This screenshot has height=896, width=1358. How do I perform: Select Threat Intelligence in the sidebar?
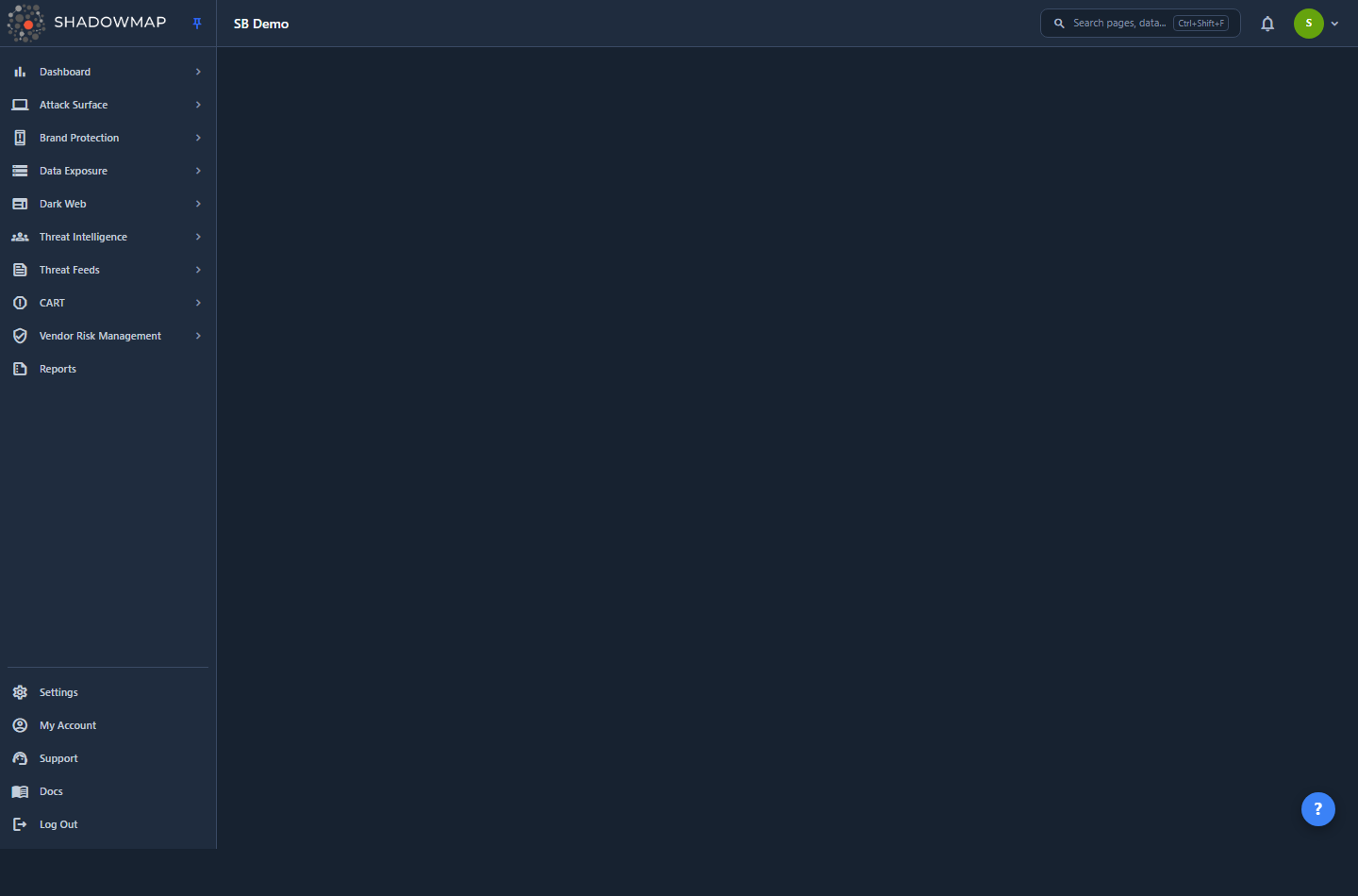pos(83,237)
